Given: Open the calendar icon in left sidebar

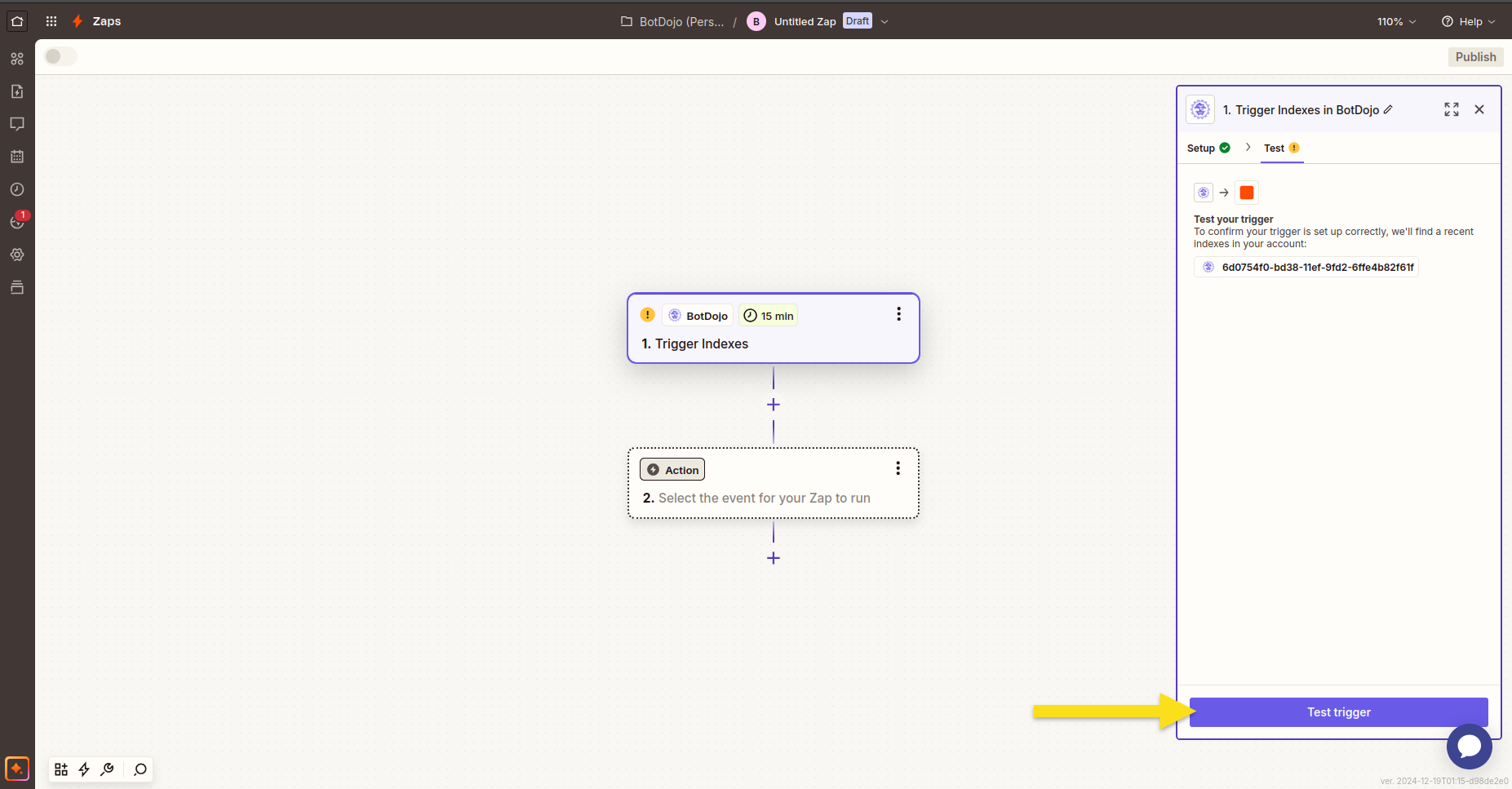Looking at the screenshot, I should click(x=17, y=157).
